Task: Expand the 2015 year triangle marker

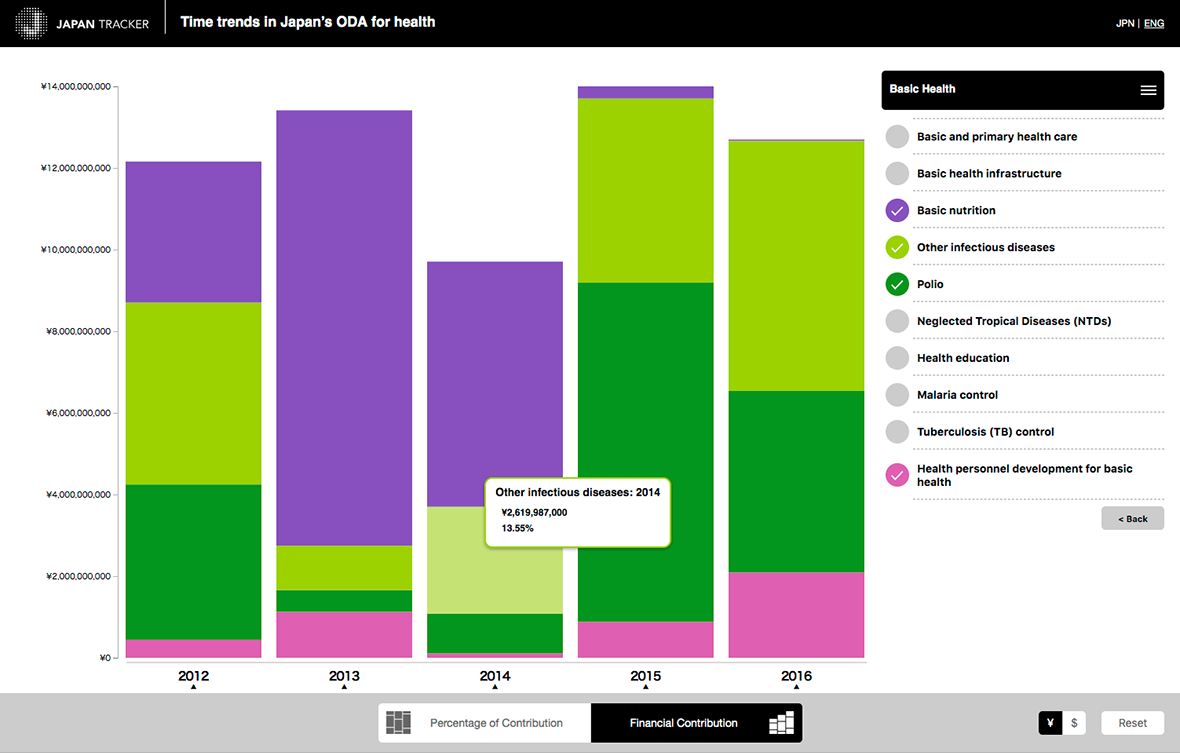Action: pyautogui.click(x=645, y=687)
